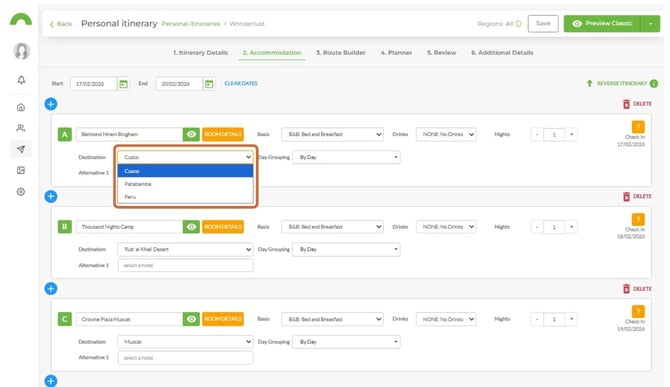Add a leg below accommodation C
The width and height of the screenshot is (670, 387).
pyautogui.click(x=51, y=381)
